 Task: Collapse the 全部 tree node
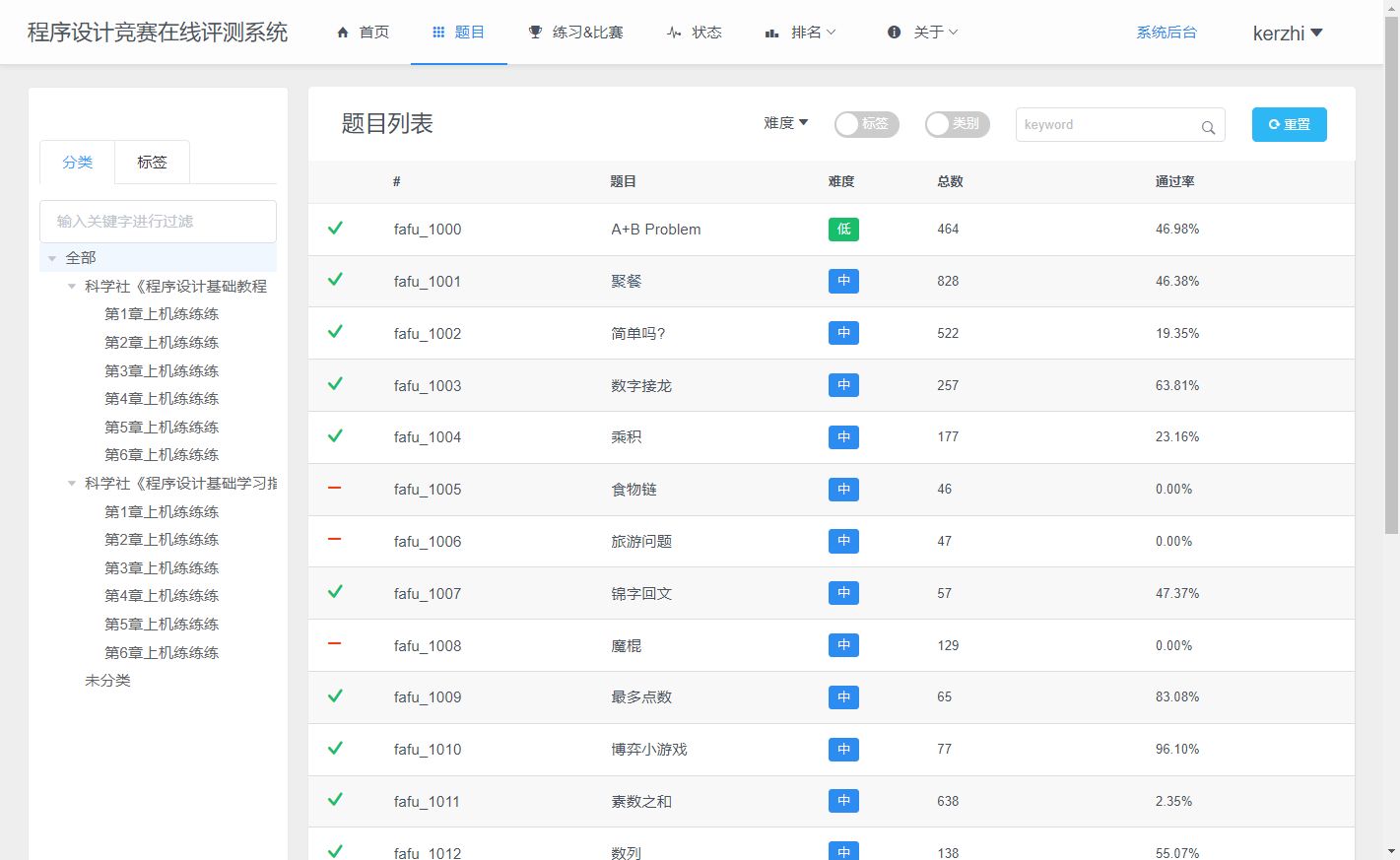[x=52, y=258]
